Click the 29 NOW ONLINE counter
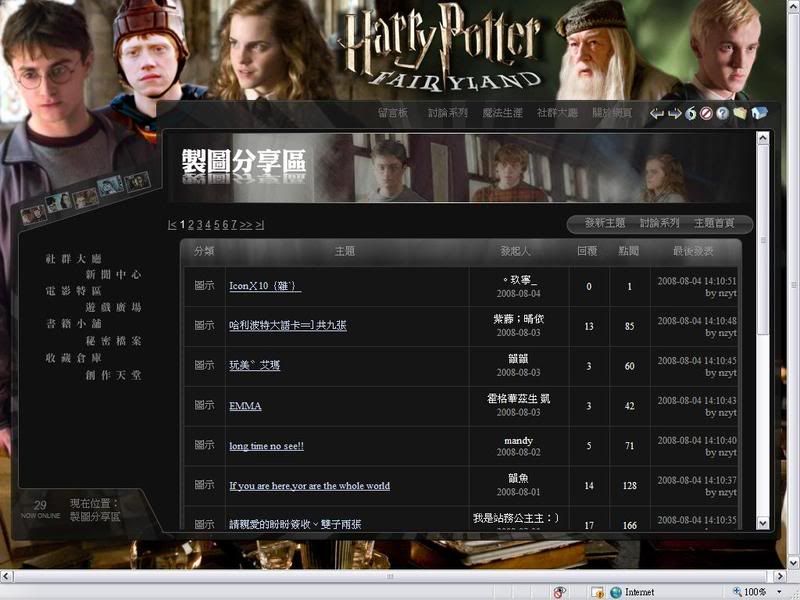Image resolution: width=800 pixels, height=600 pixels. 40,509
